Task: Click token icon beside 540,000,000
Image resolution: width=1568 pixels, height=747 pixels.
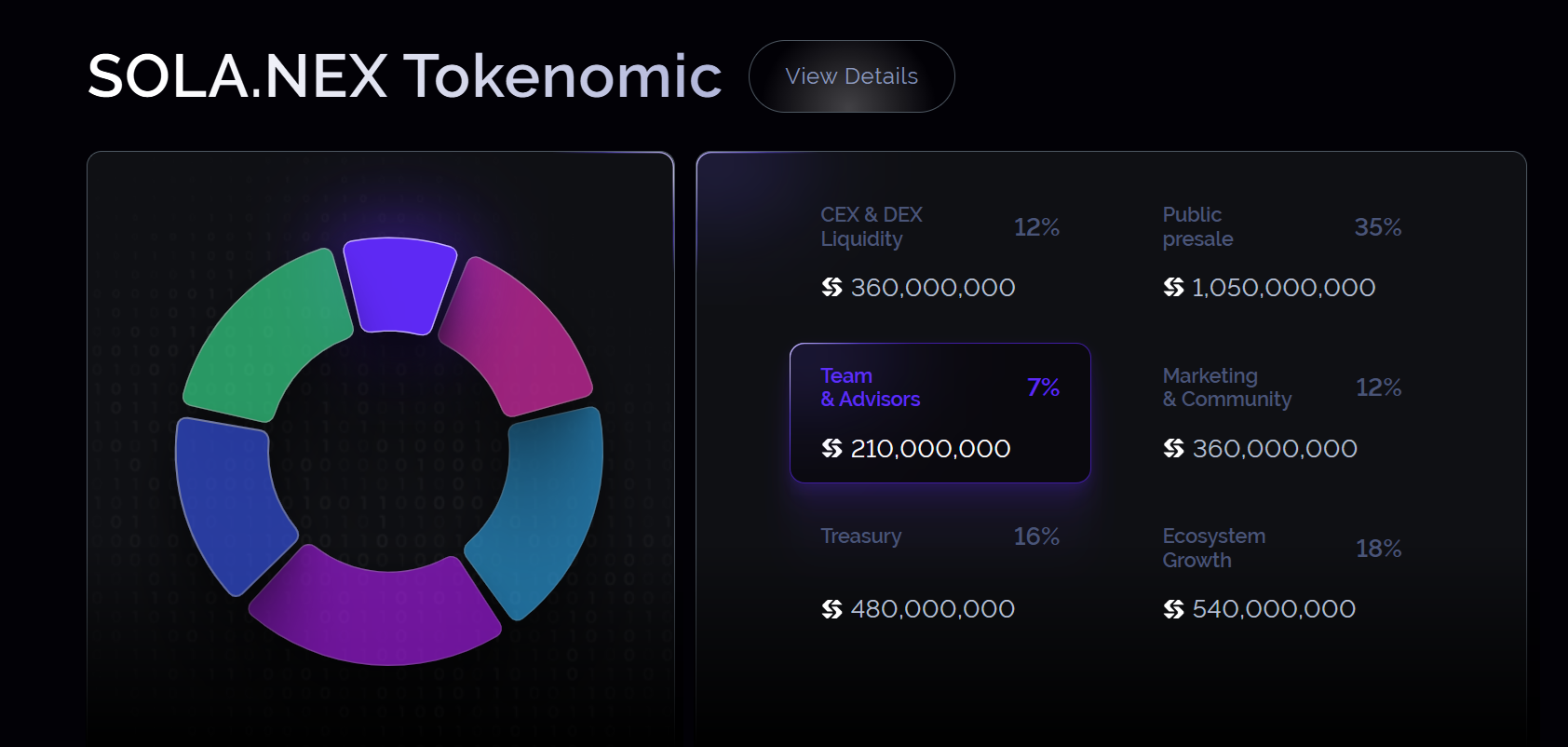Action: click(x=1173, y=609)
